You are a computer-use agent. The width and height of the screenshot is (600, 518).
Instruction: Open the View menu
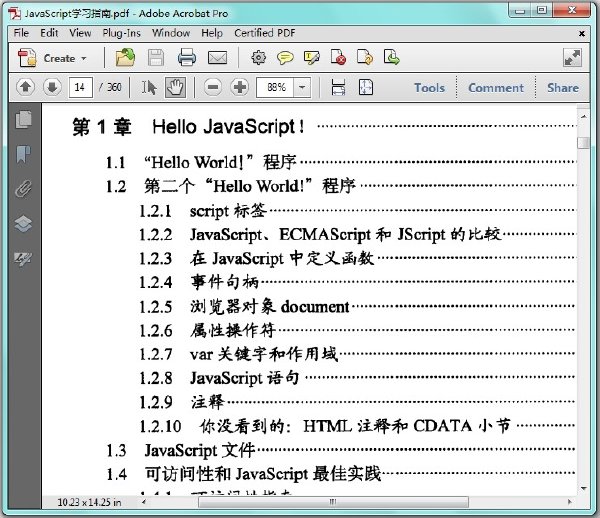pos(80,33)
